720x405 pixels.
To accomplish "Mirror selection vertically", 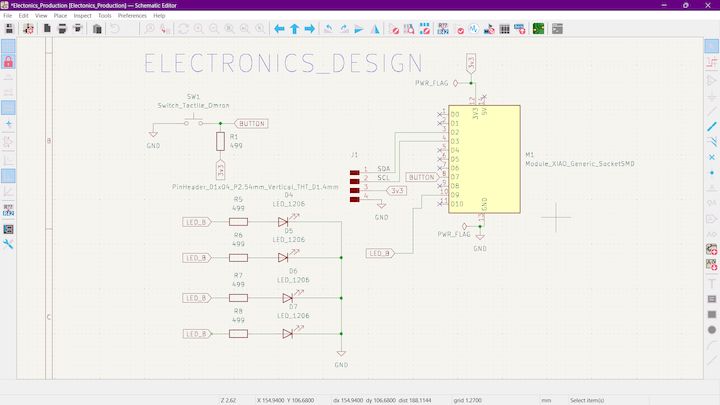I will pos(359,29).
